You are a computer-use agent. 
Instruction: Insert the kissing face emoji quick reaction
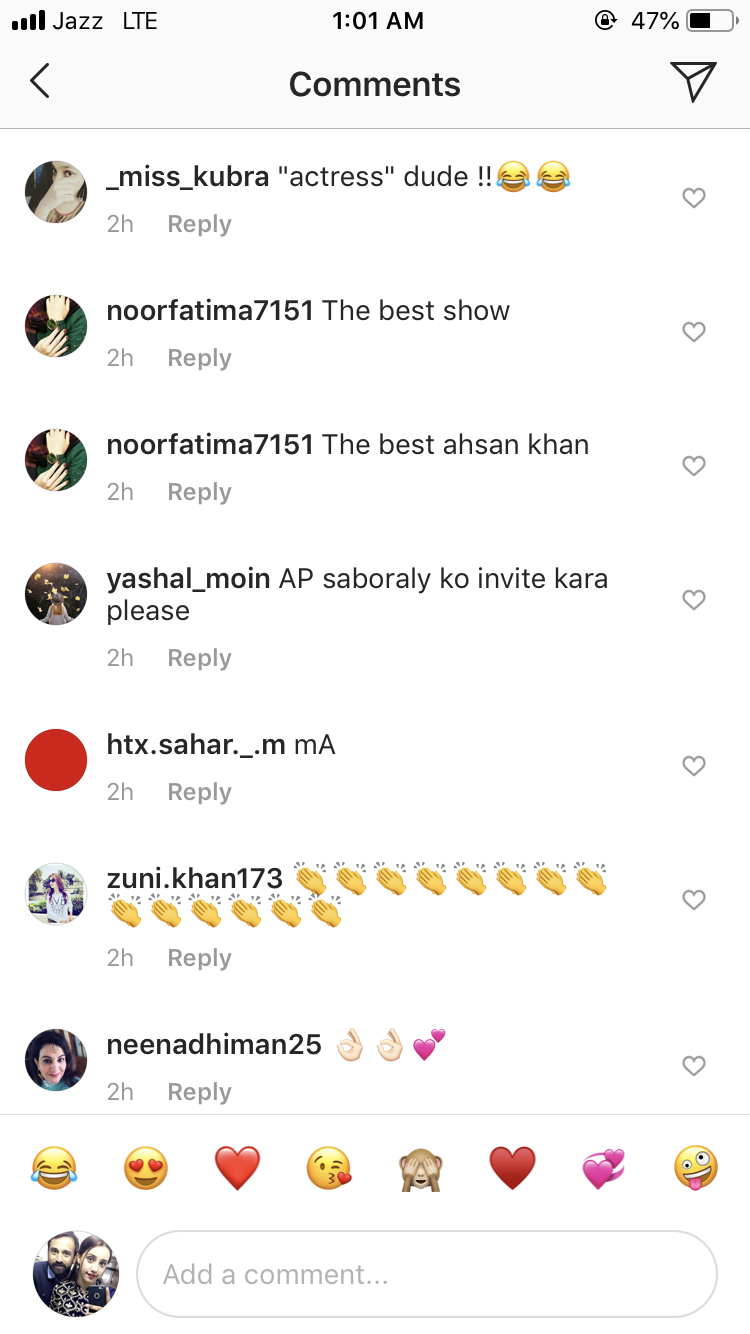[329, 1167]
